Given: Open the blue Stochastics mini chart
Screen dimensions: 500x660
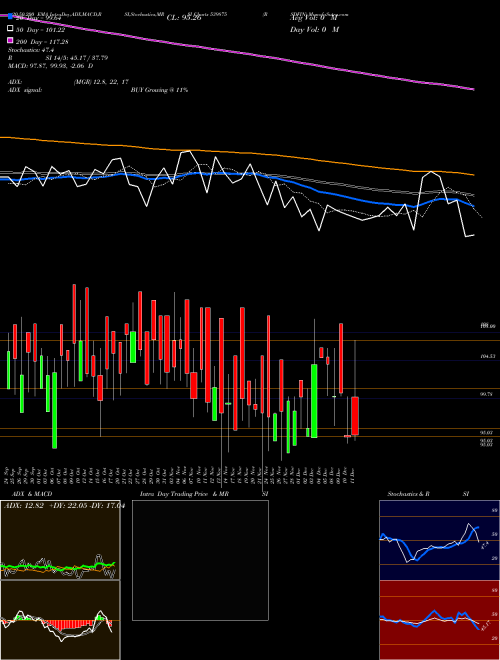Looking at the screenshot, I should click(x=439, y=540).
